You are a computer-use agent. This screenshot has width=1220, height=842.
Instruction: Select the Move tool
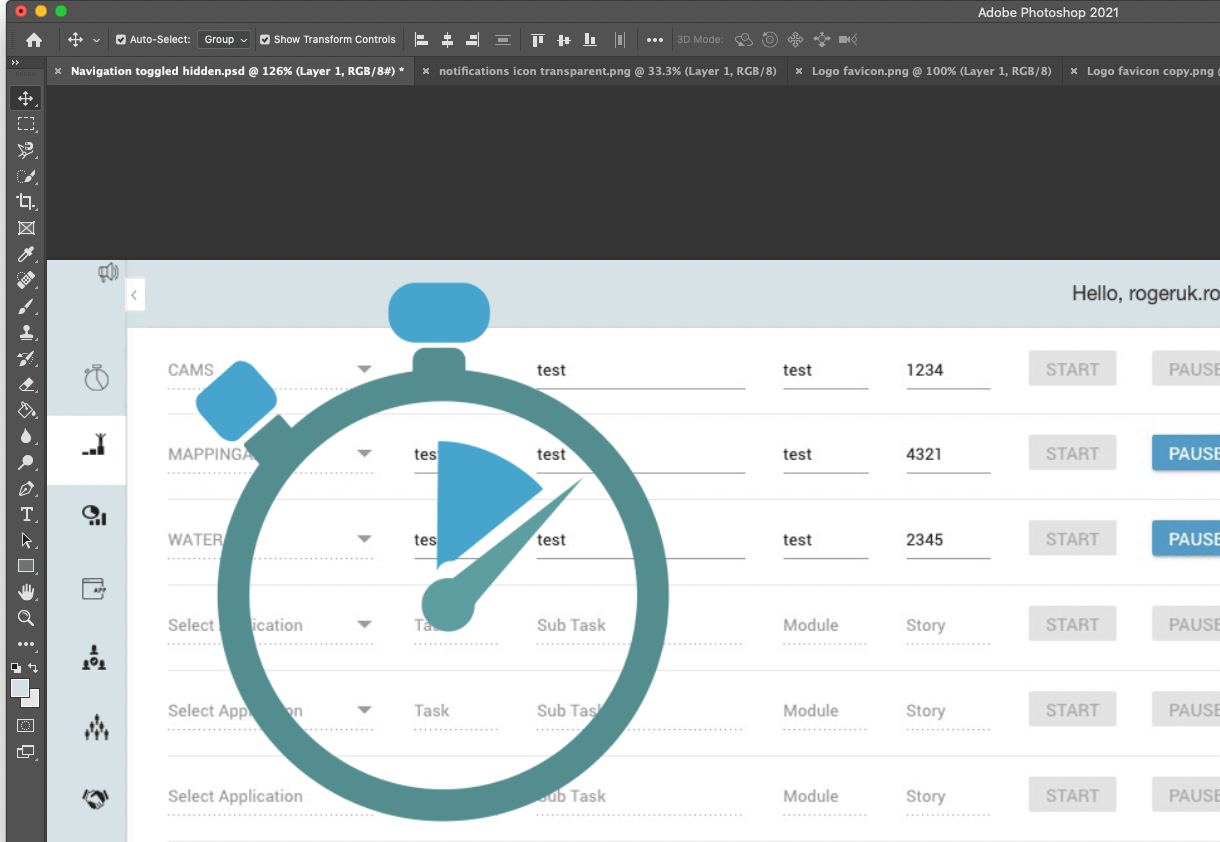tap(26, 98)
